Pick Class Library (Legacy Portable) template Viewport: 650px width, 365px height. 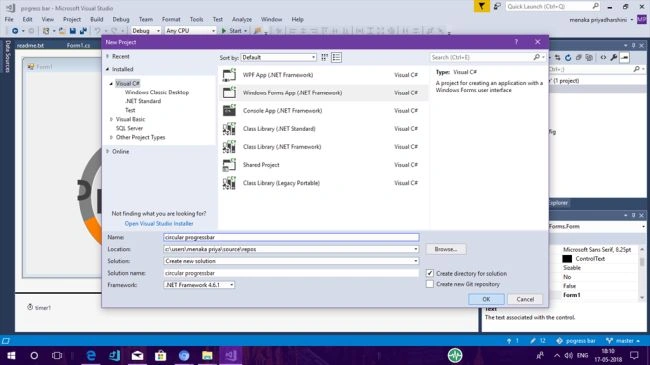323,183
